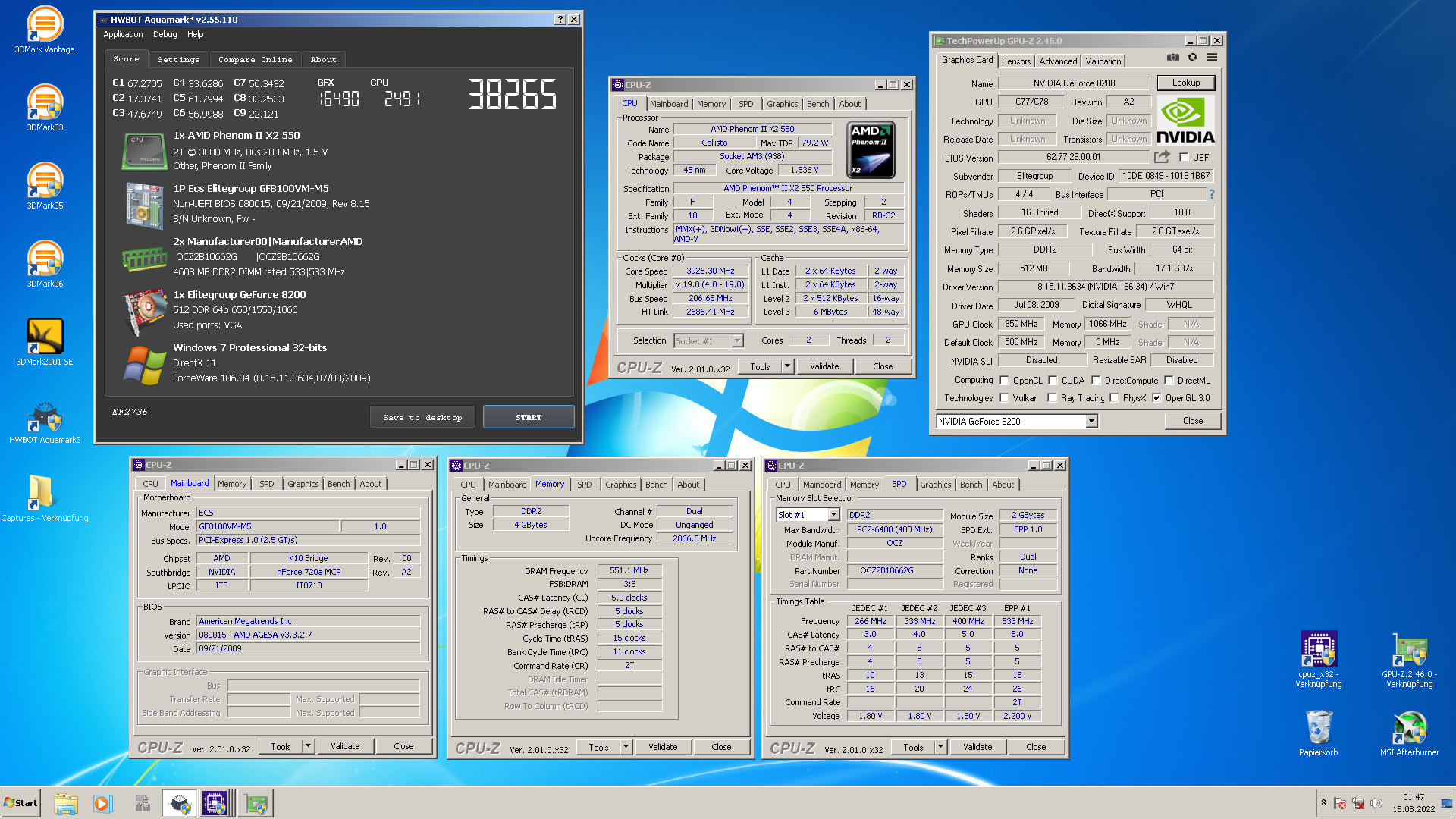Click Tools button in CPU-Z Mainboard window
The height and width of the screenshot is (819, 1456).
pos(281,747)
